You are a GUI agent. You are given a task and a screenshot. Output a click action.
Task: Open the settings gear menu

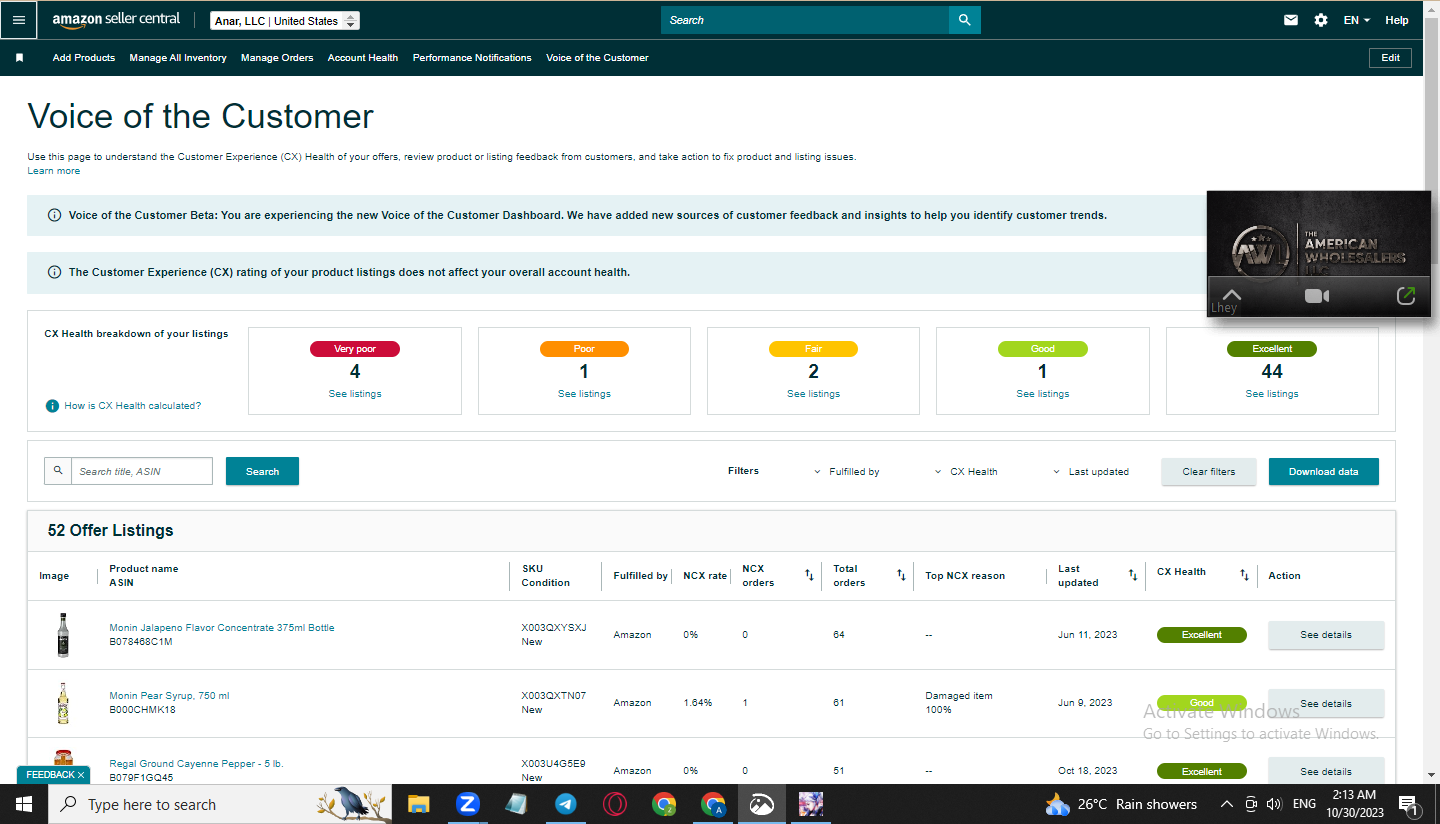[1321, 20]
